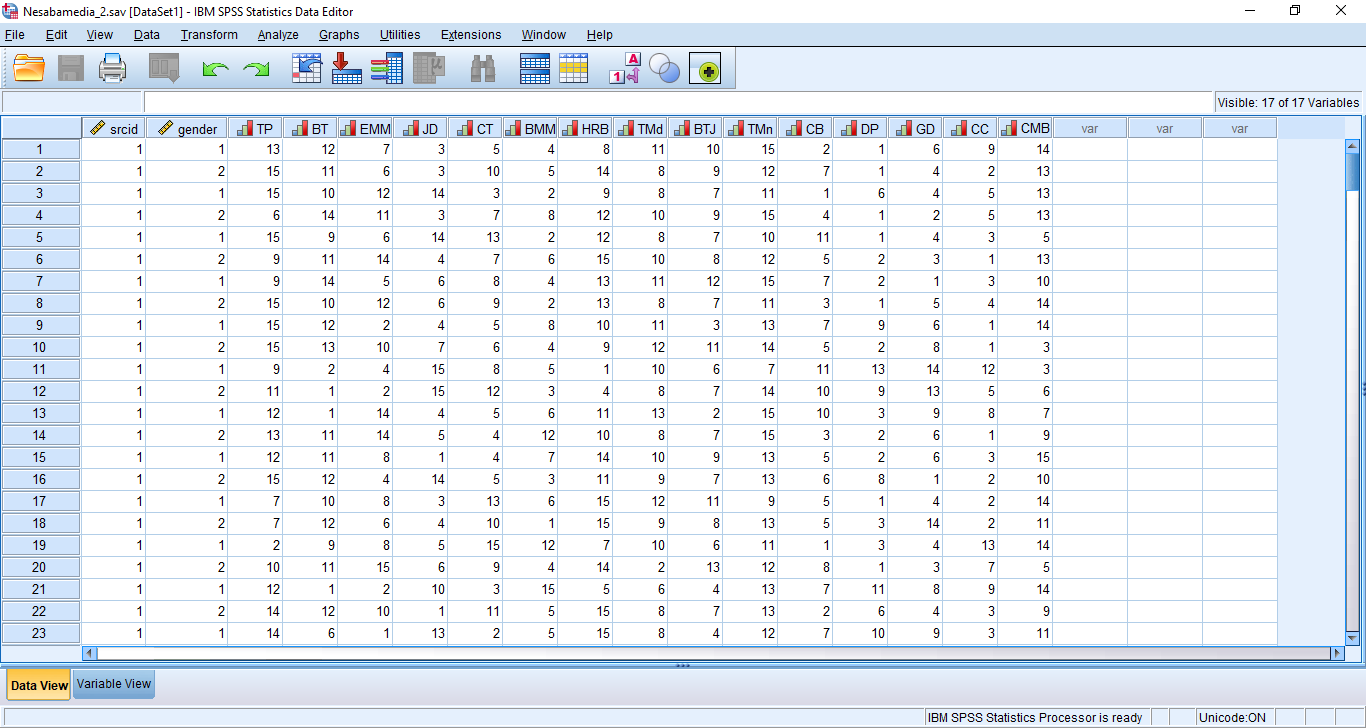Click vertical scrollbar down arrow
The width and height of the screenshot is (1366, 728).
pos(1352,638)
